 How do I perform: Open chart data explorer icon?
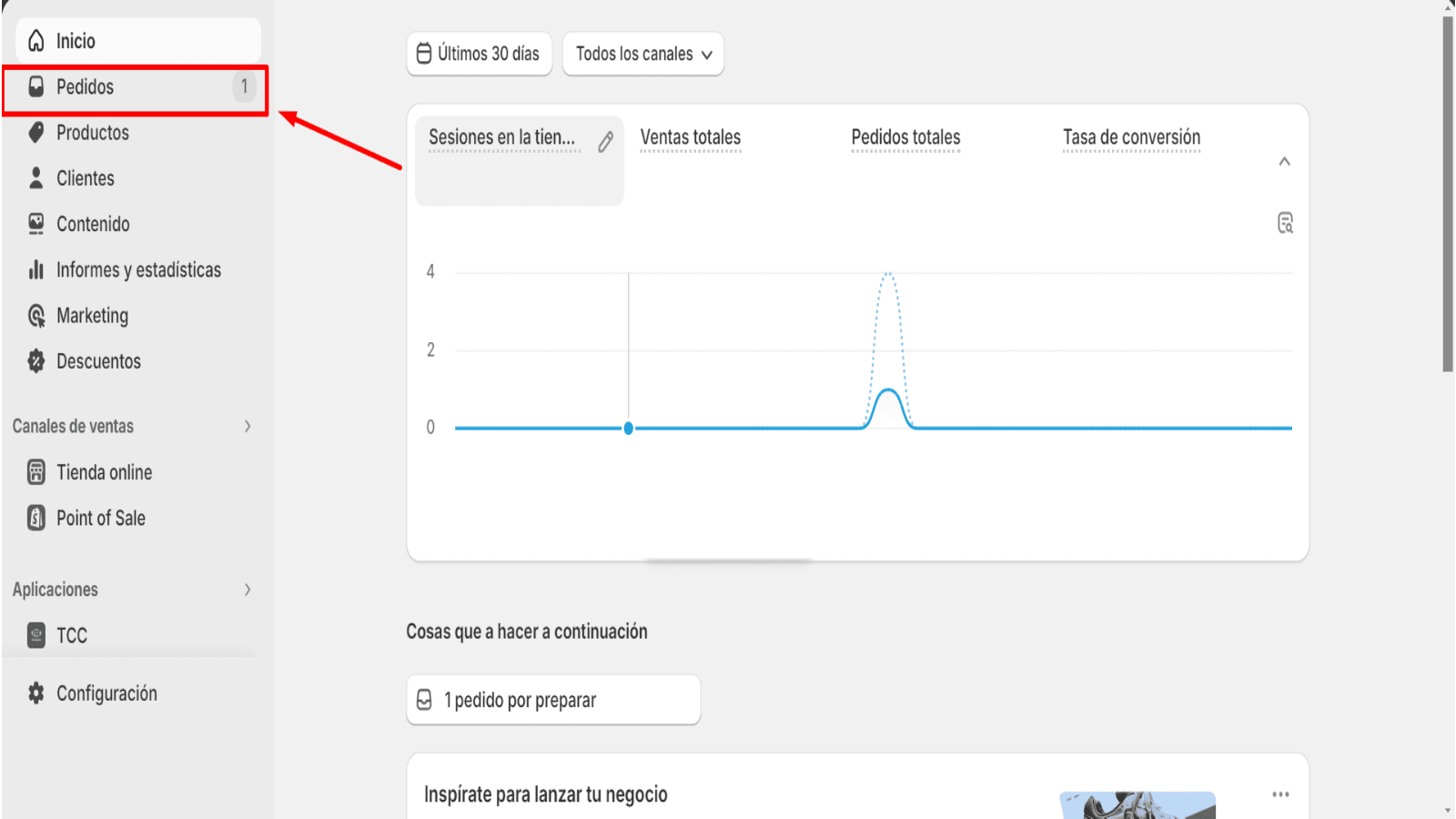pos(1285,223)
